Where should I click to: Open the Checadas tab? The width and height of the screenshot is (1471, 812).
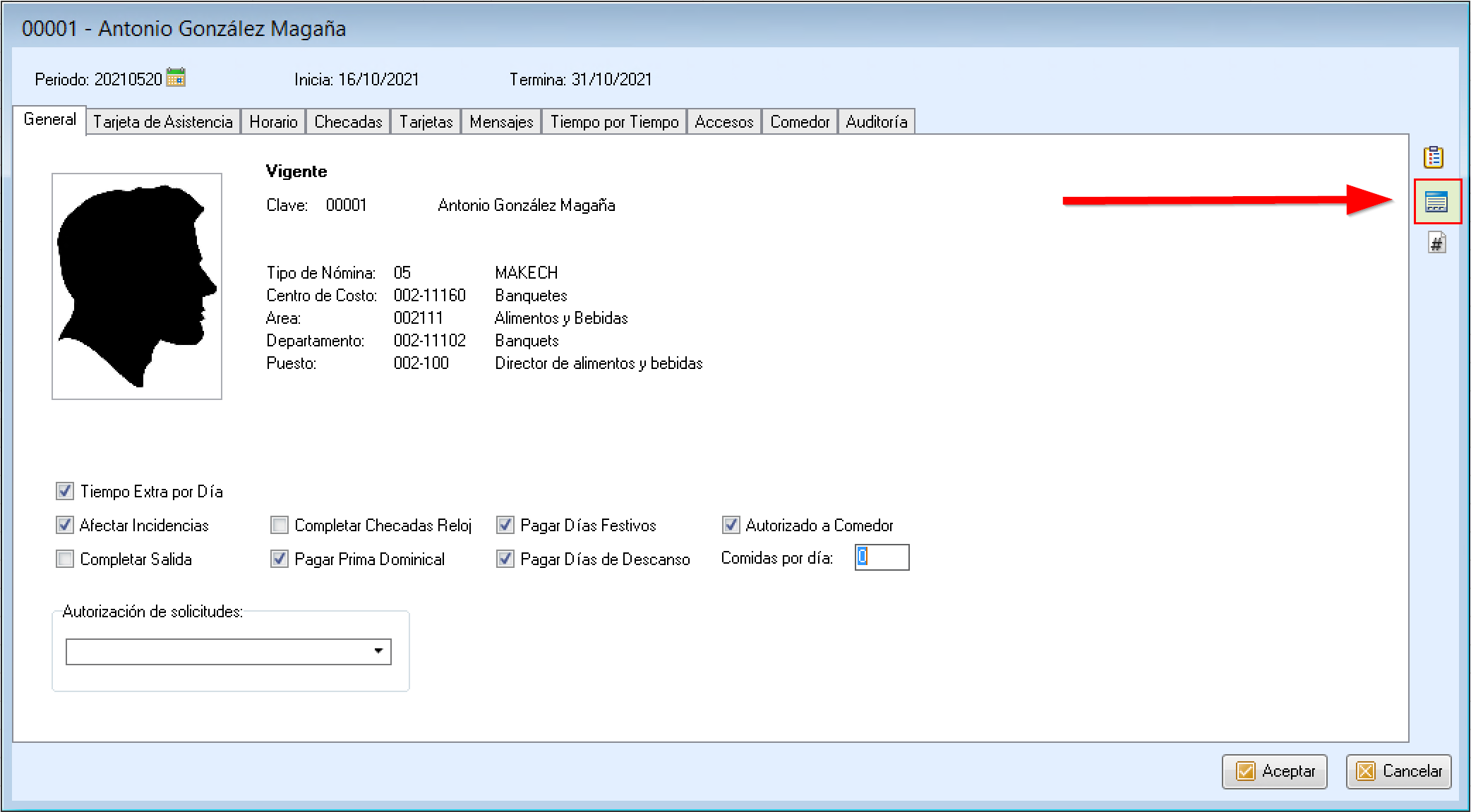(348, 121)
